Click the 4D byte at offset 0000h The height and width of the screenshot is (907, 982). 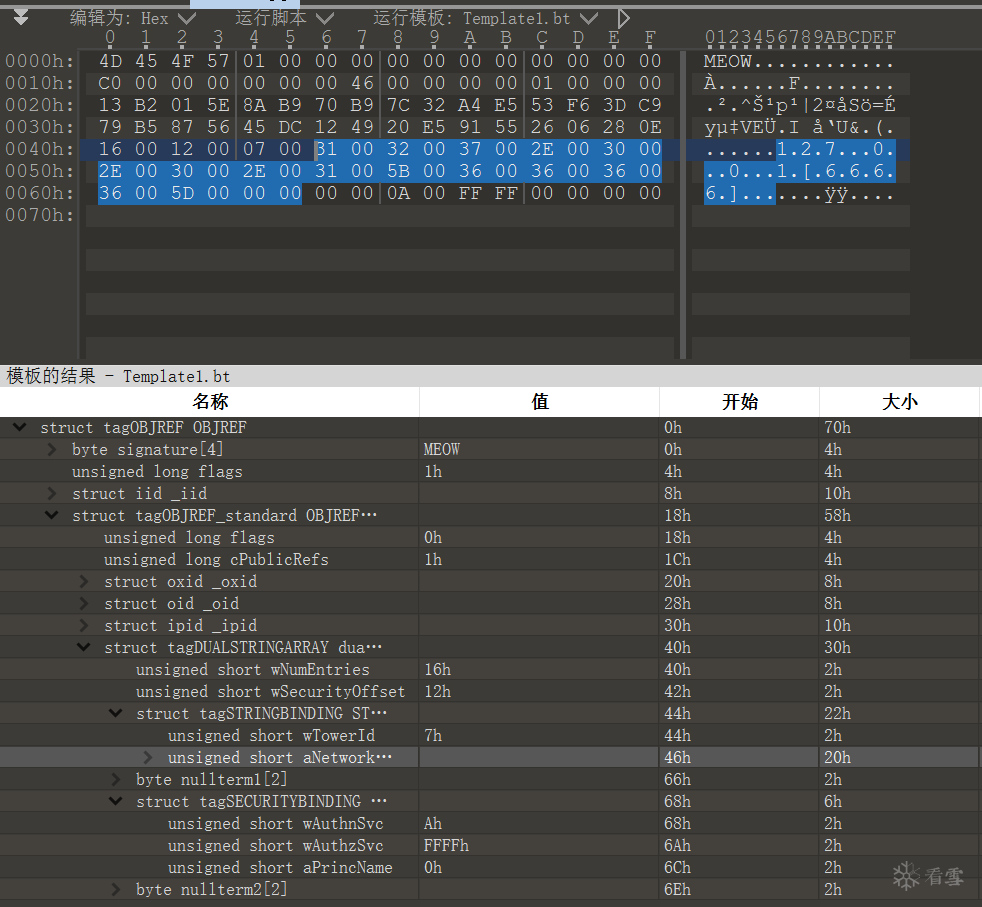point(110,60)
